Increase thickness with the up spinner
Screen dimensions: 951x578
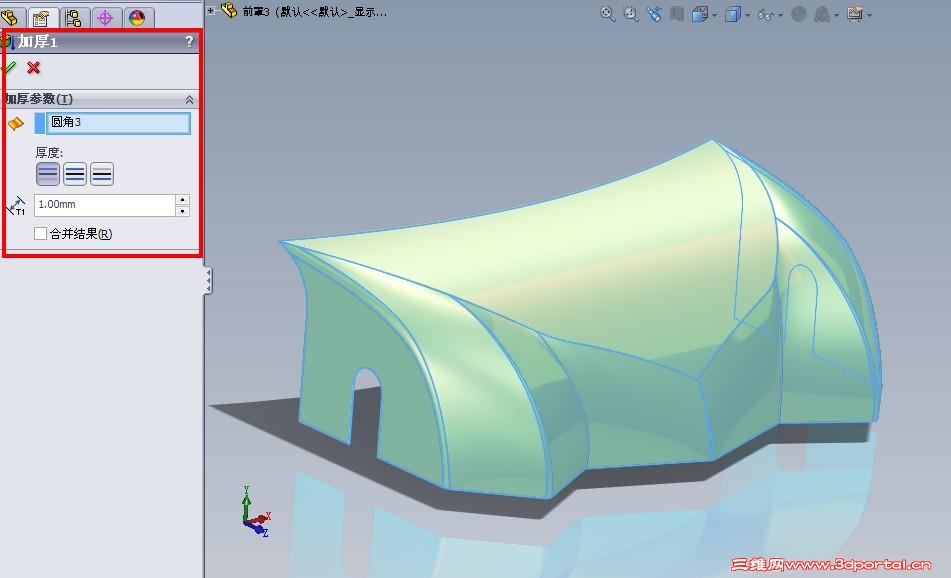183,200
